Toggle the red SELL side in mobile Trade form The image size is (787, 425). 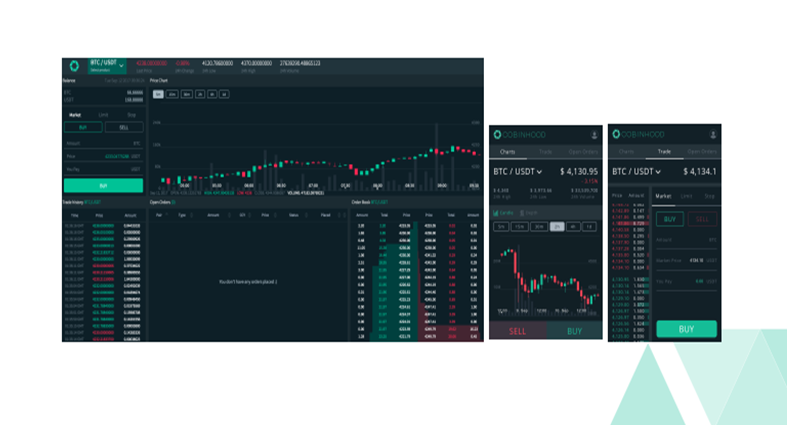click(702, 219)
